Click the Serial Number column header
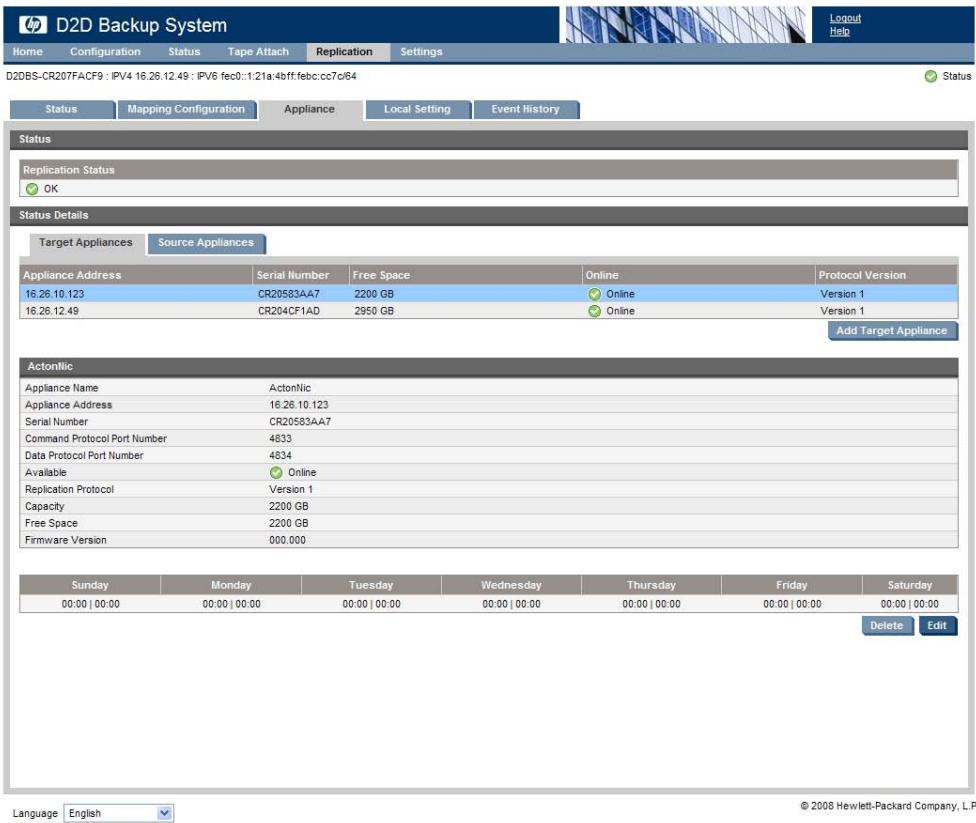 coord(301,275)
